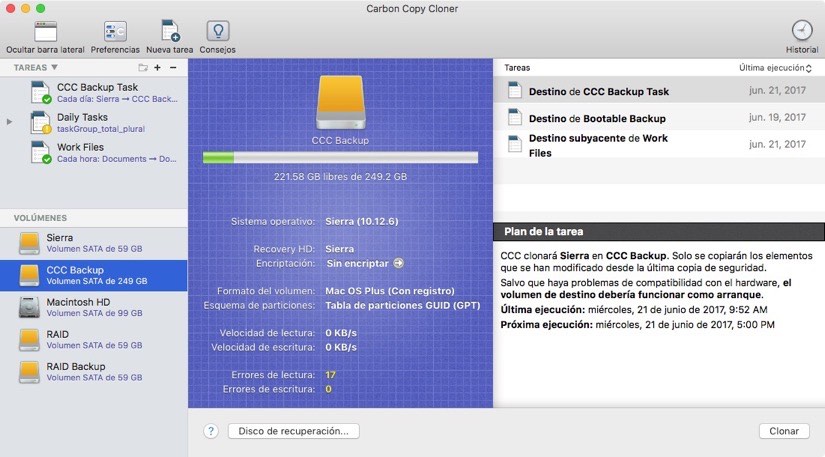Screen dimensions: 825x457
Task: Click the CCC Backup Task document icon
Action: coord(41,93)
